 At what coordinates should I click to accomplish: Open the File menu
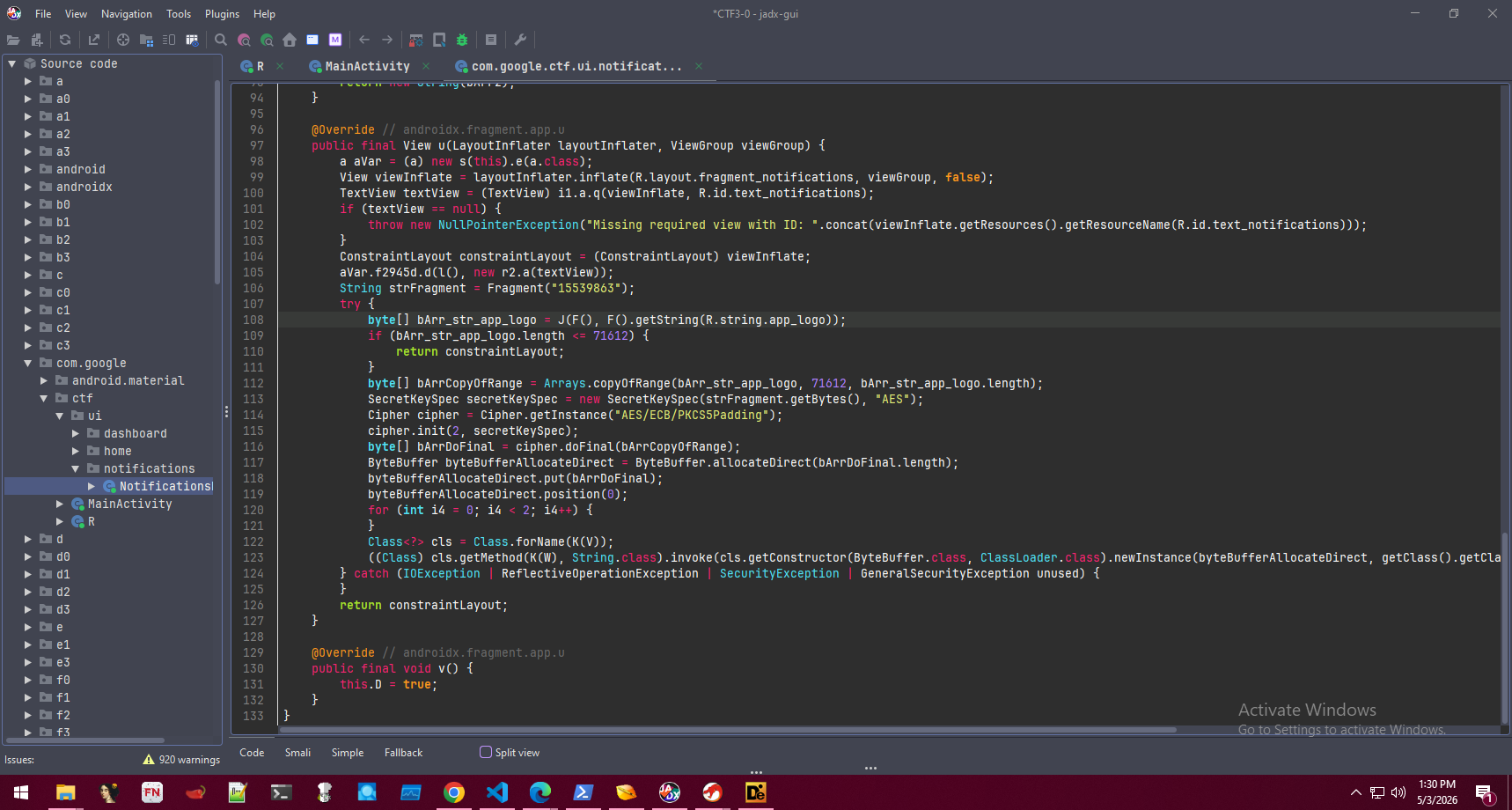tap(43, 14)
